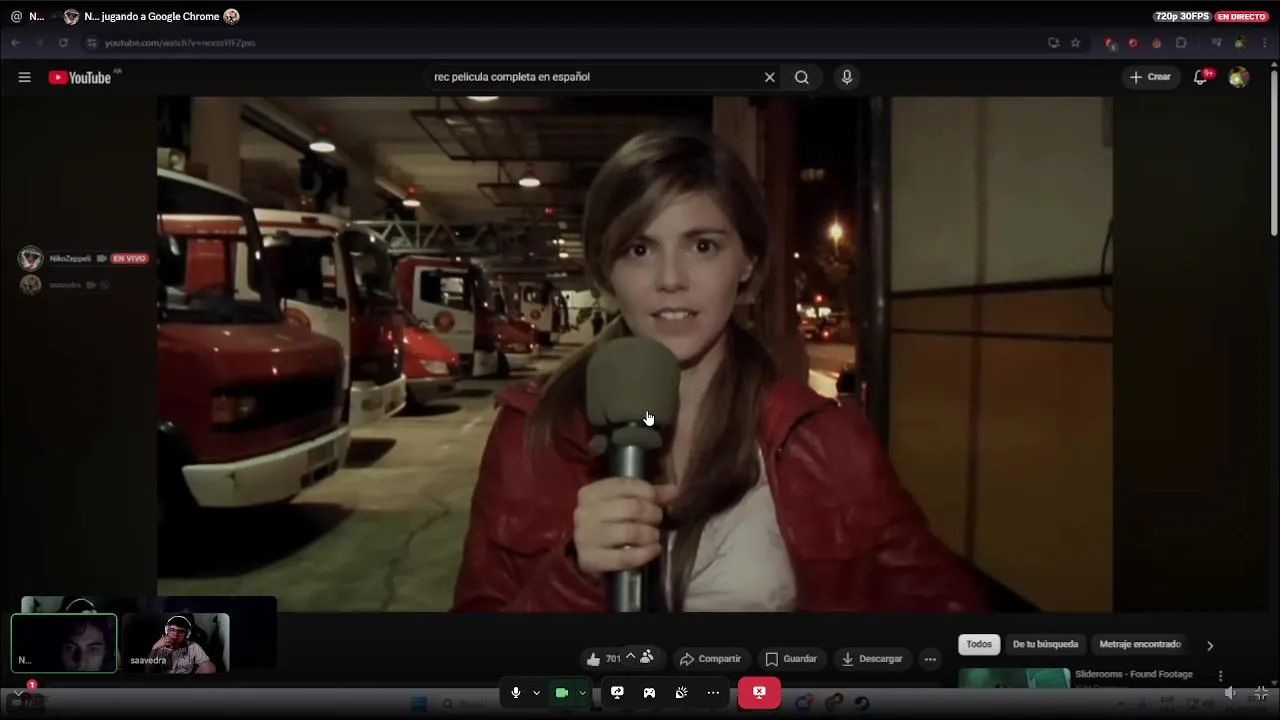This screenshot has width=1280, height=720.
Task: Disconnect from call with red button
Action: [759, 692]
